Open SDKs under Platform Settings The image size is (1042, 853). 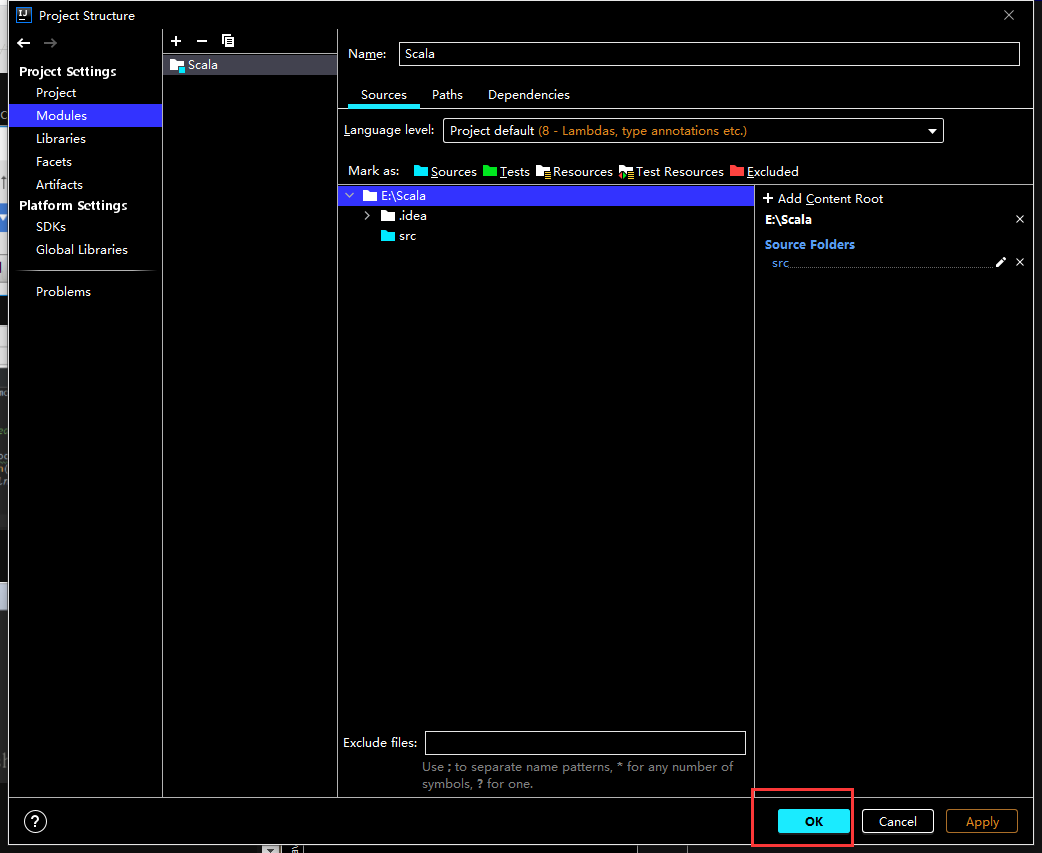[x=51, y=227]
